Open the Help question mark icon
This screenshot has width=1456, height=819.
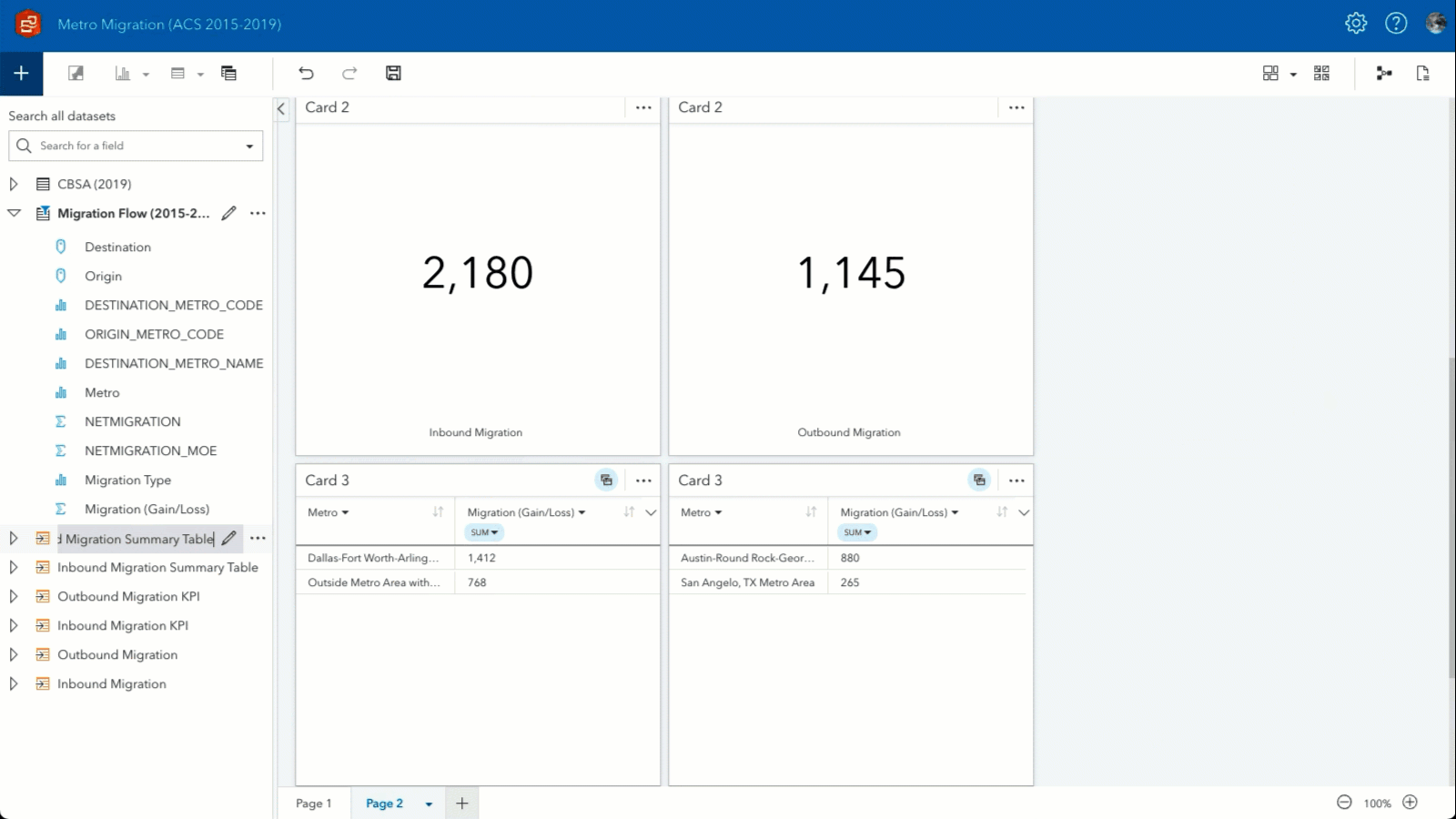click(1396, 24)
